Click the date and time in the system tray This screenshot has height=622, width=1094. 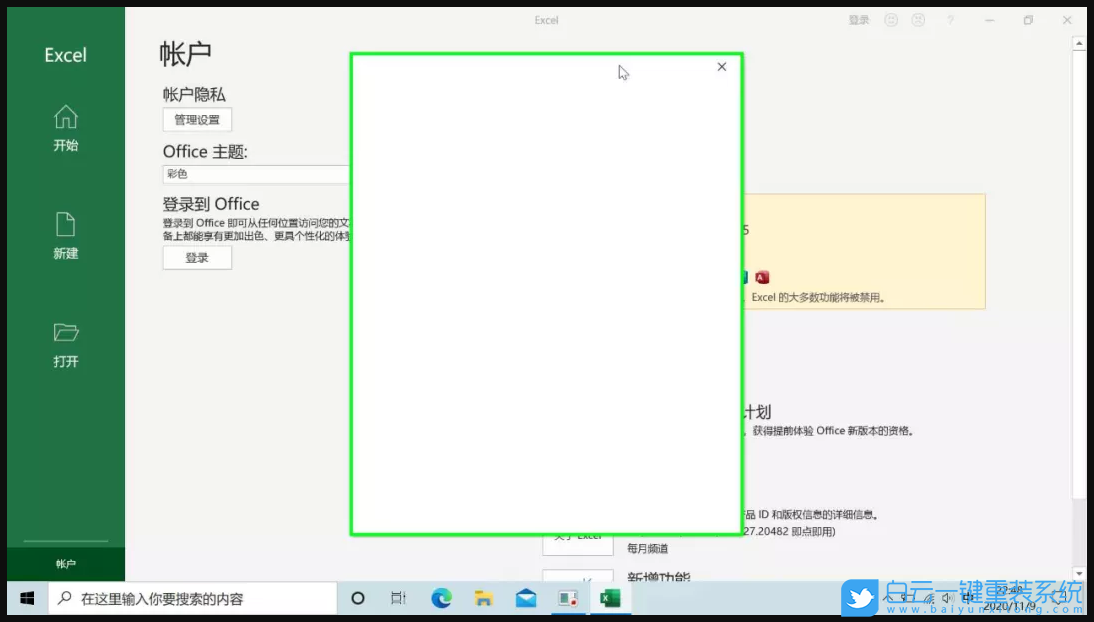1010,597
